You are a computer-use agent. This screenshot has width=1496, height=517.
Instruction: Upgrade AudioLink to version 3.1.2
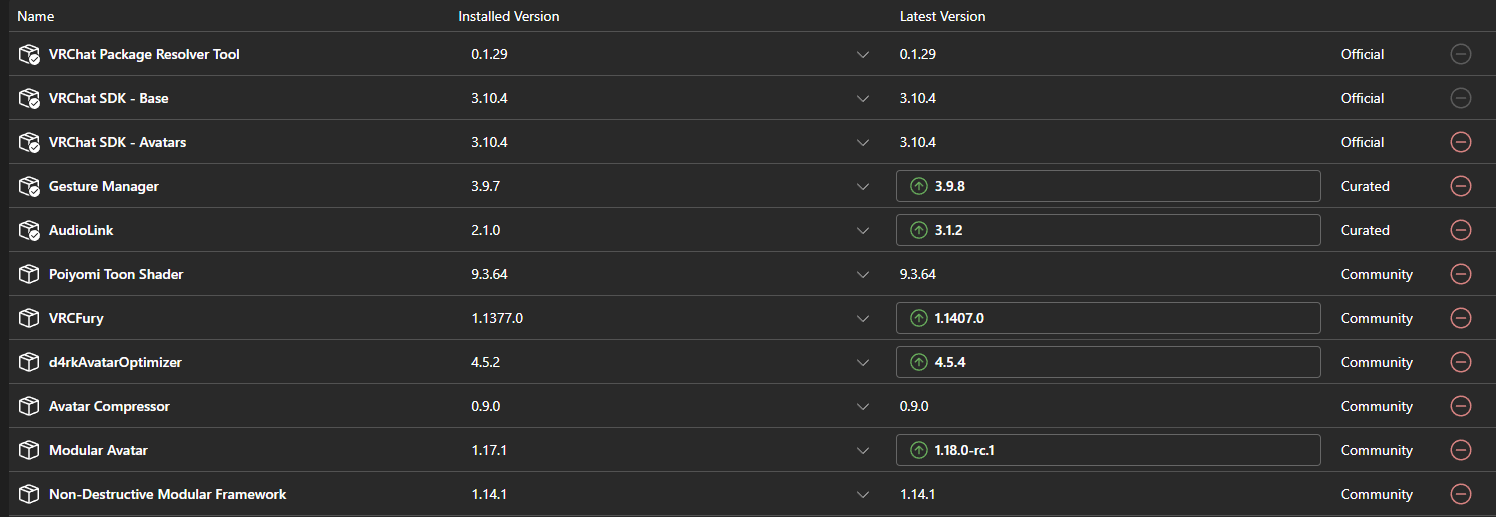point(1108,230)
